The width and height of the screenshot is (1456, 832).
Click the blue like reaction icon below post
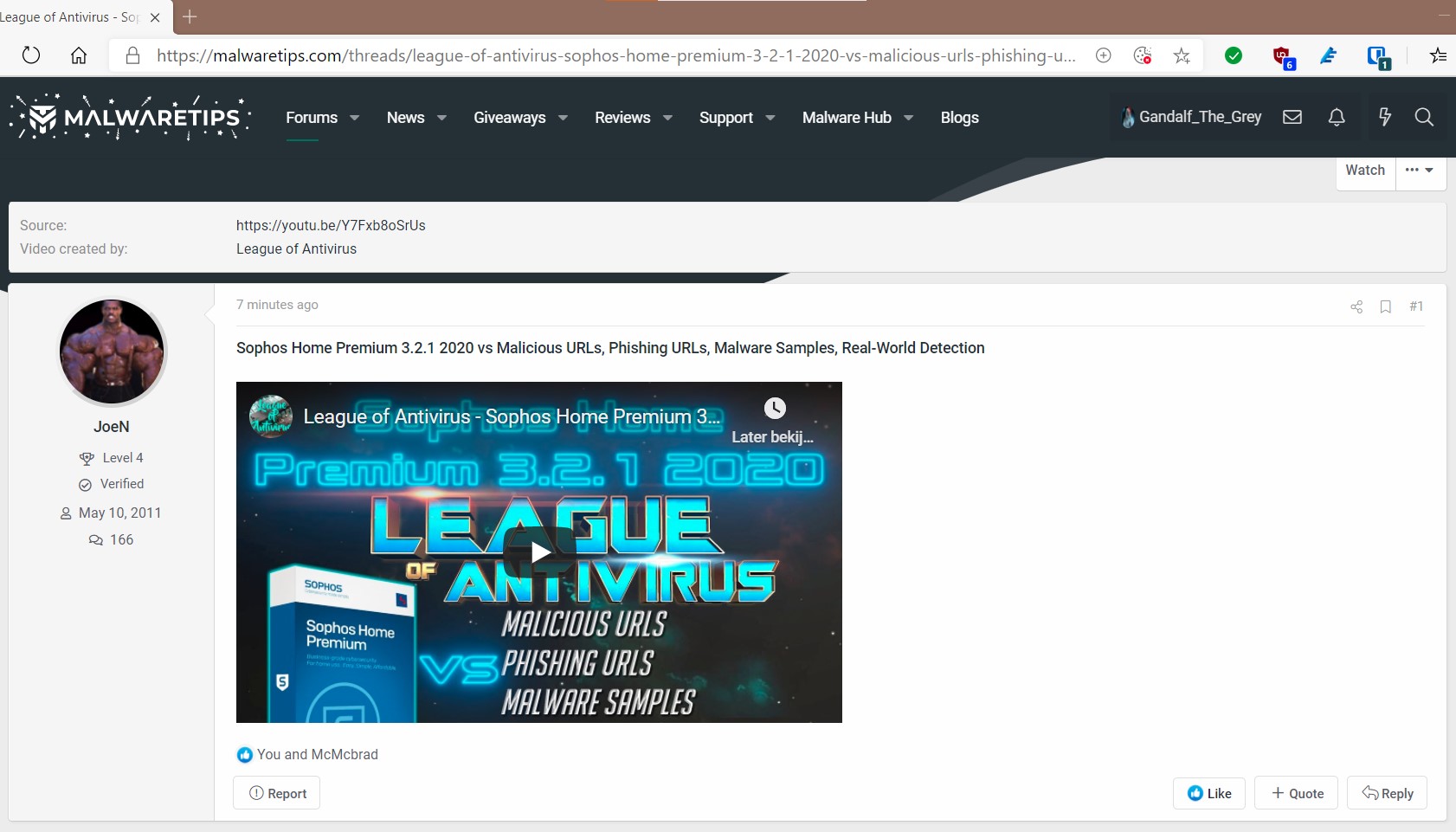click(x=245, y=755)
